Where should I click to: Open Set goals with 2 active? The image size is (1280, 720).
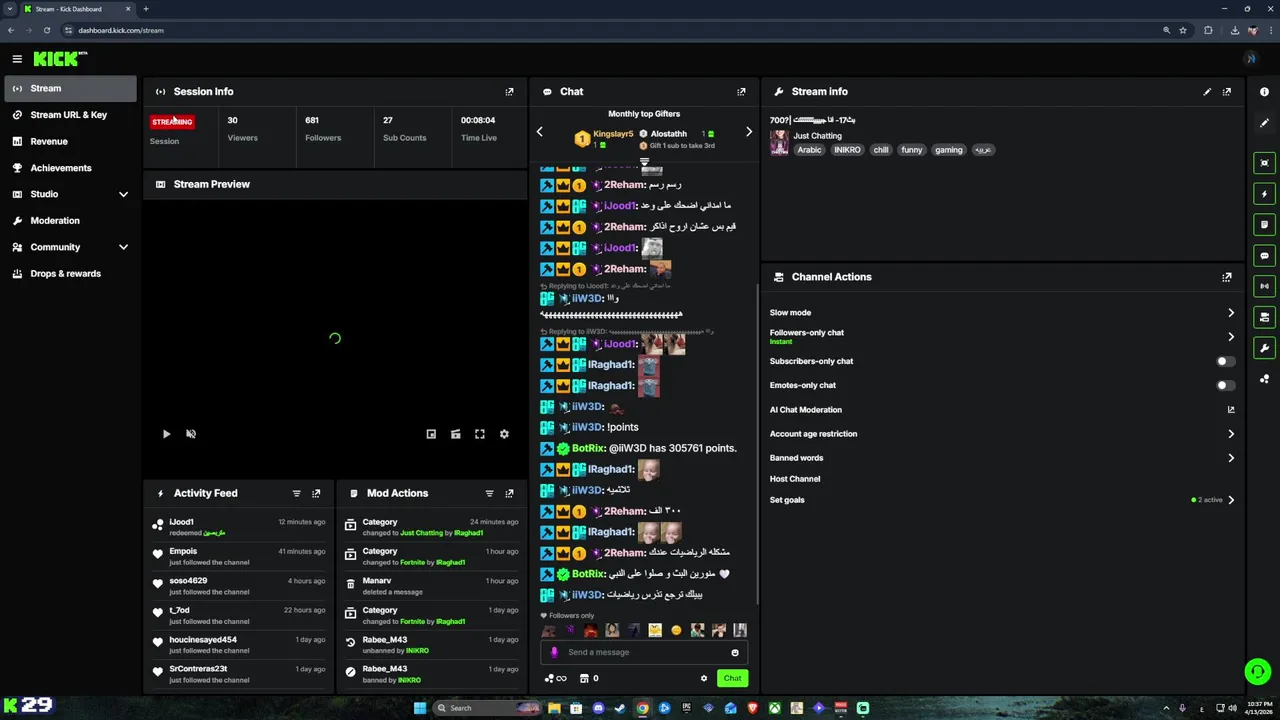(x=1002, y=500)
